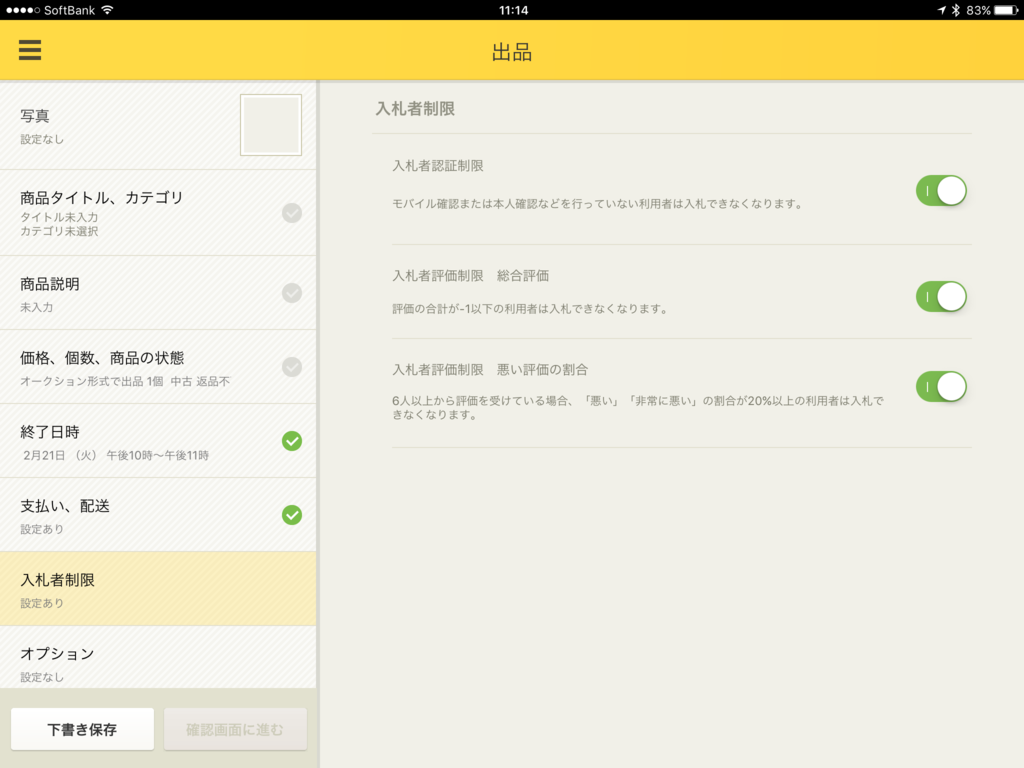Viewport: 1024px width, 768px height.
Task: Click text about モバイル確認または本人確認
Action: pyautogui.click(x=598, y=204)
